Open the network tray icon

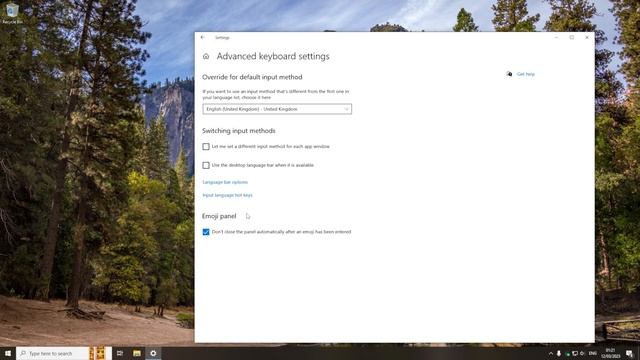coord(575,353)
